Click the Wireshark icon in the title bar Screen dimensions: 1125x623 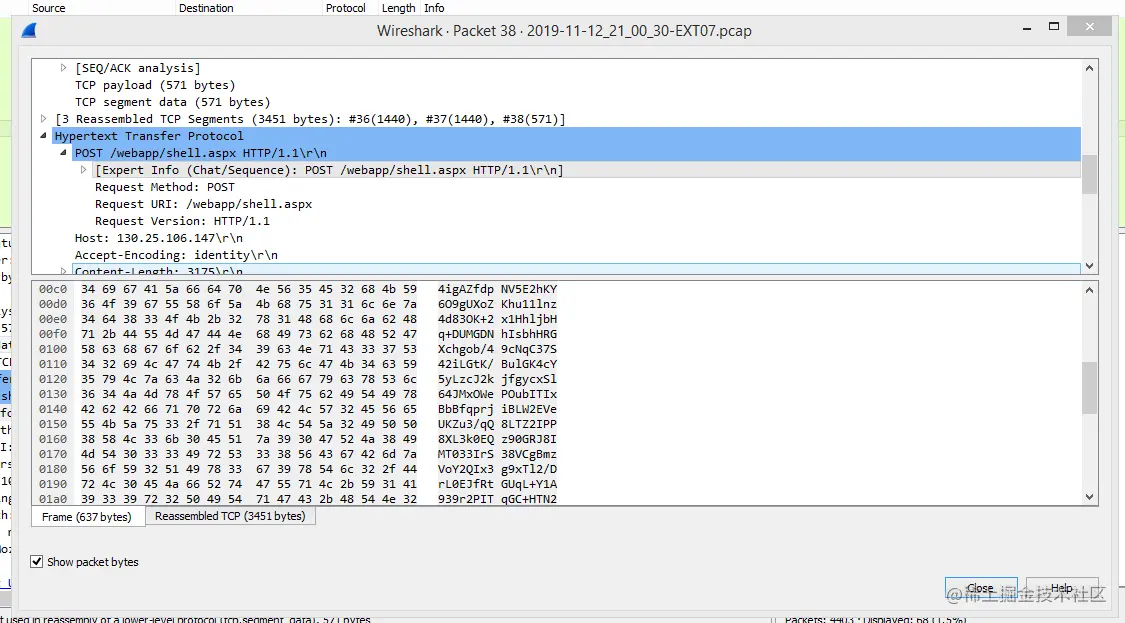click(x=28, y=30)
